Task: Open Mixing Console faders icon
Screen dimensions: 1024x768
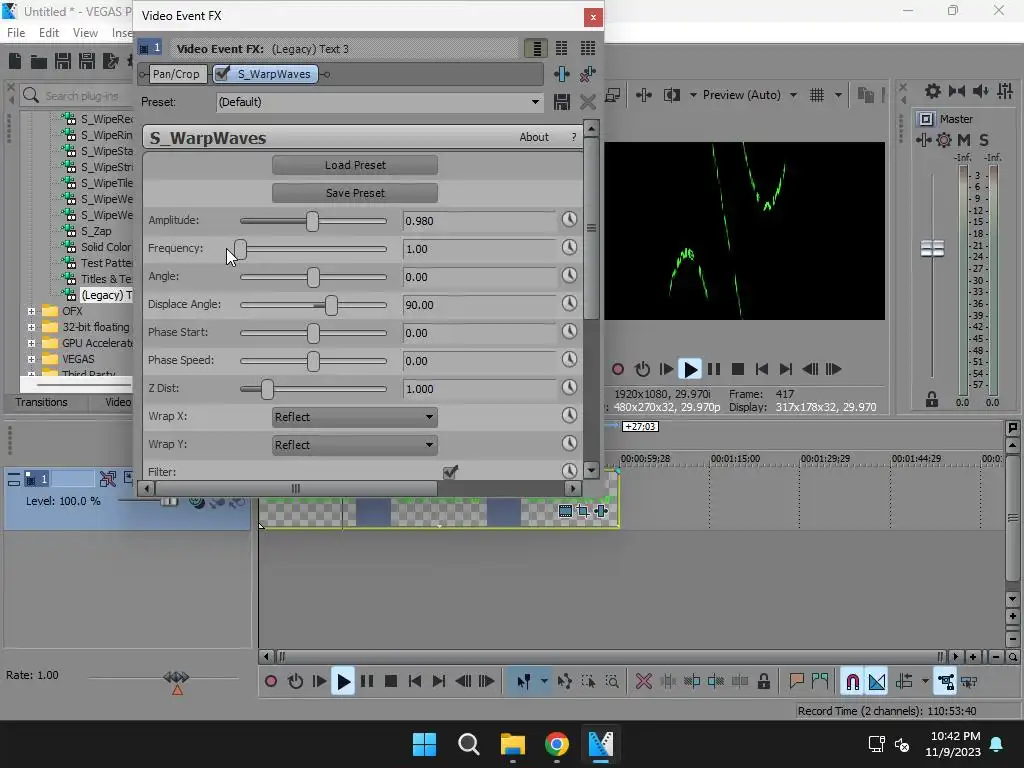Action: 1005,91
